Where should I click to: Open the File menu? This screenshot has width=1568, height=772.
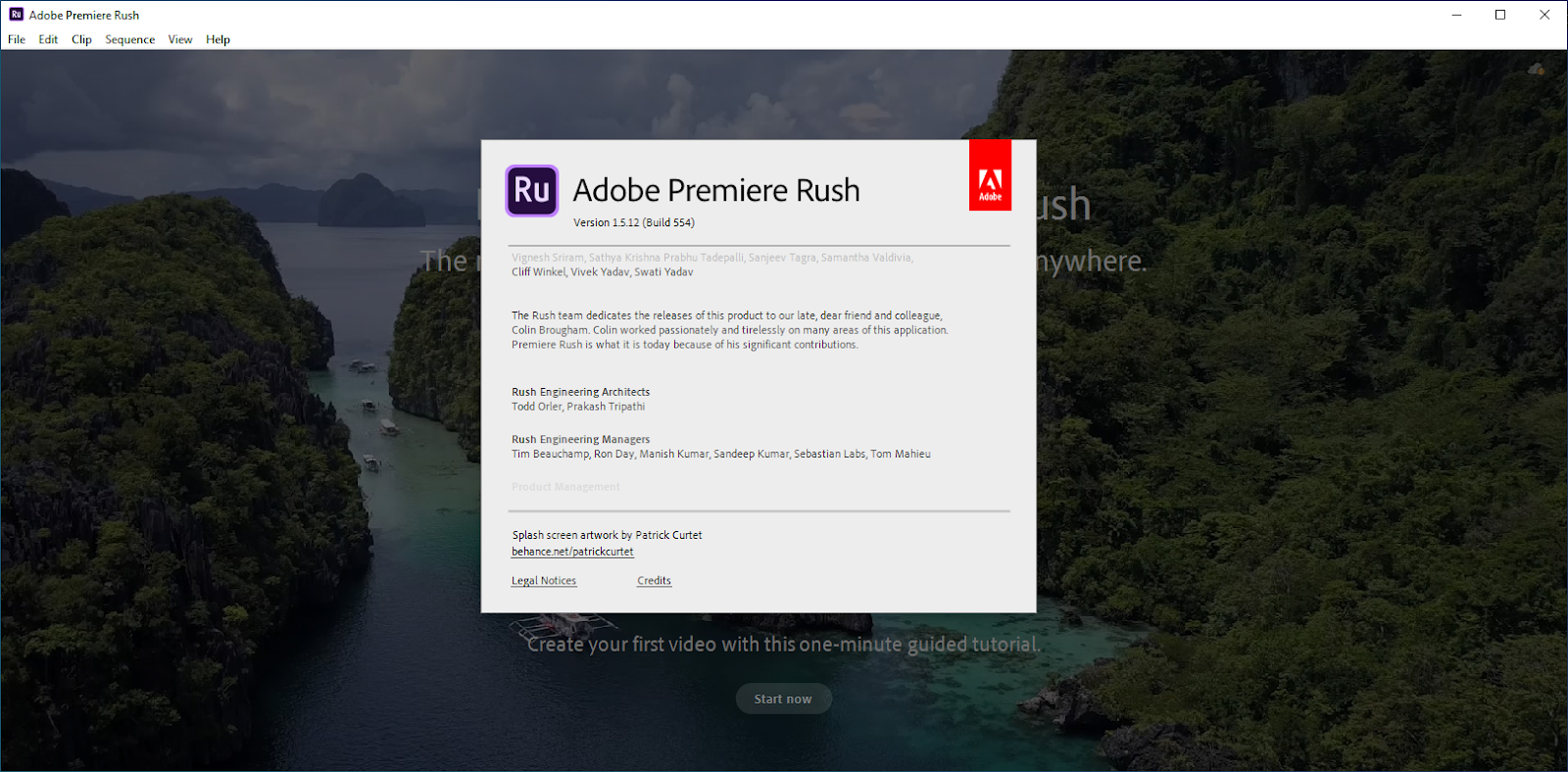click(17, 39)
